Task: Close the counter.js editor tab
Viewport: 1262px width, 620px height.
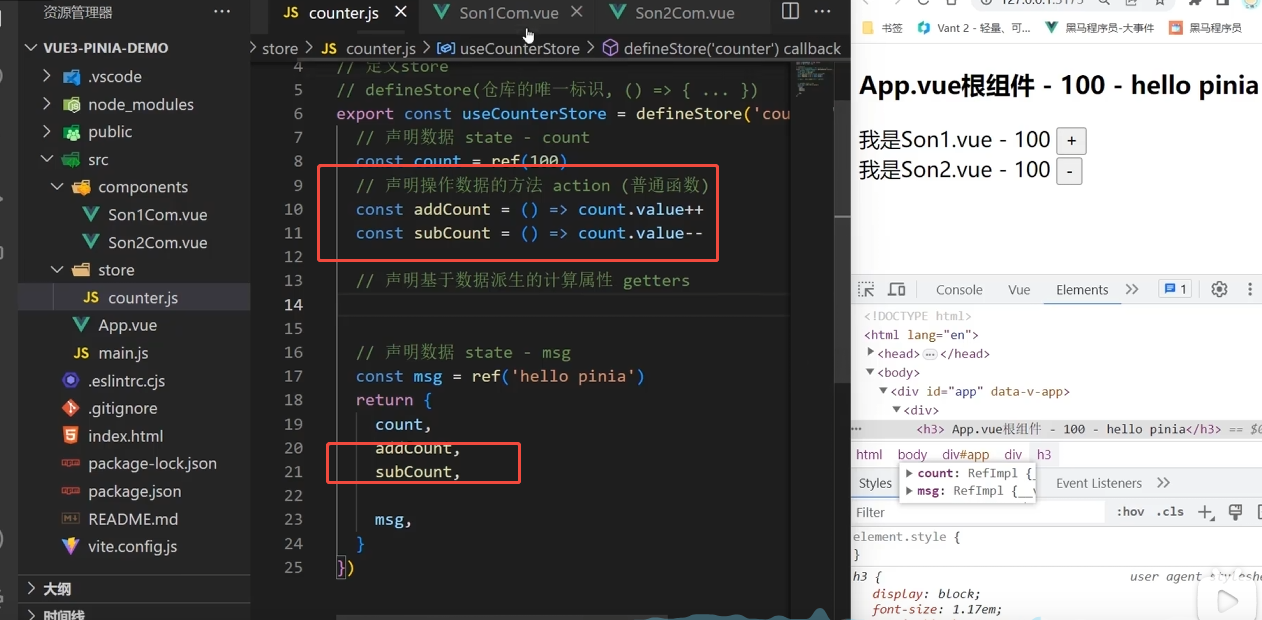Action: click(400, 12)
